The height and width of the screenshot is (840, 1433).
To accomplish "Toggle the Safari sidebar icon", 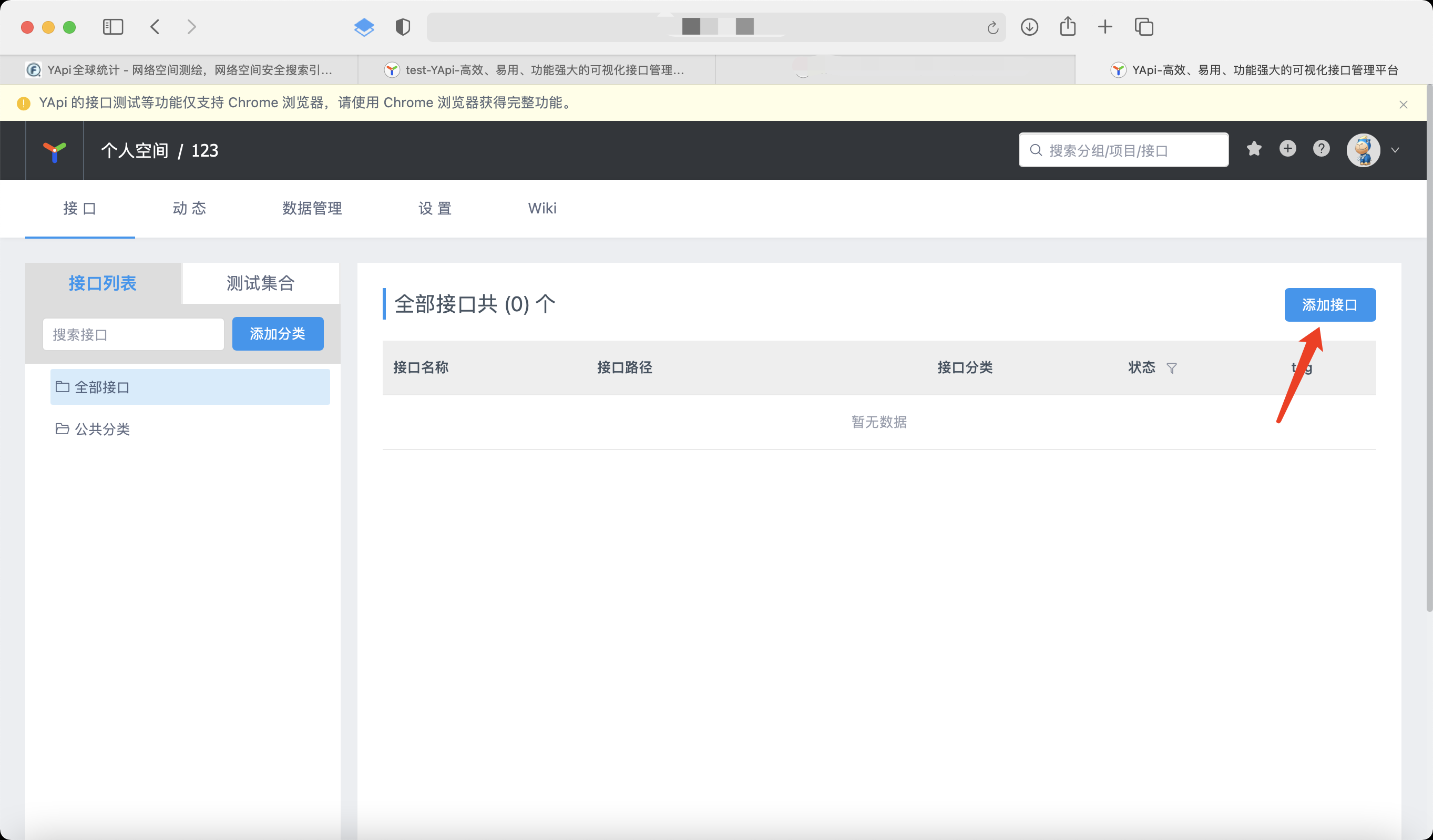I will click(x=112, y=27).
